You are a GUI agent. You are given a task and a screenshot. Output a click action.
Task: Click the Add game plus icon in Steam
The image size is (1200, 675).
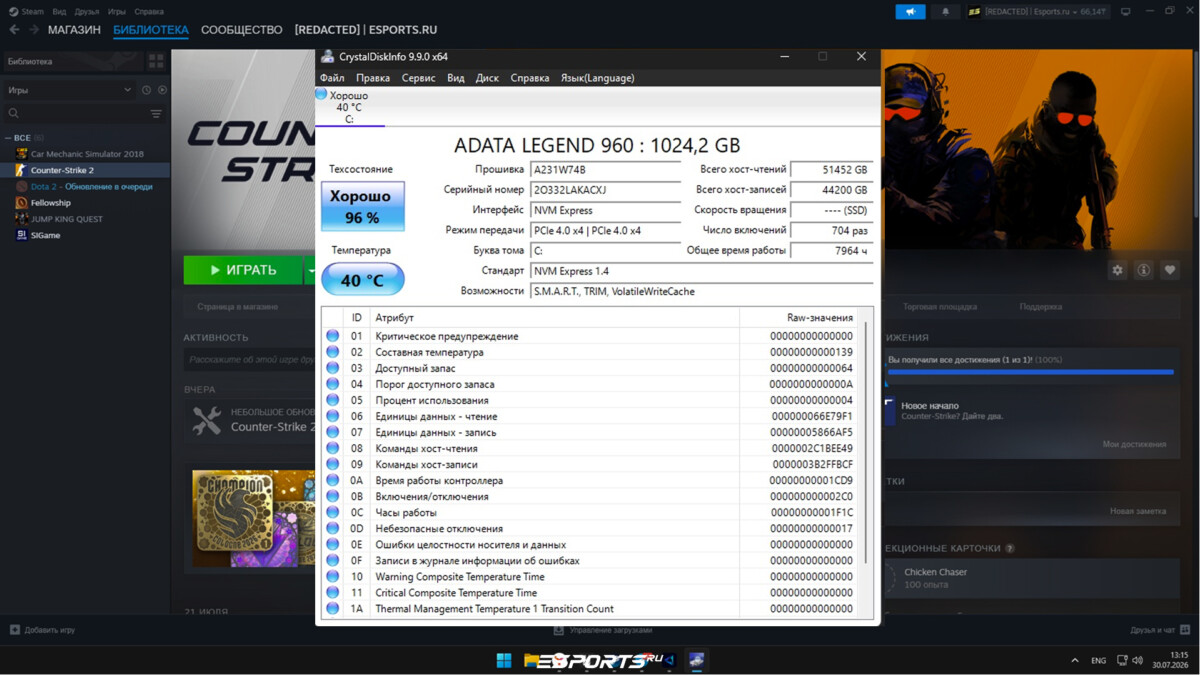click(x=14, y=630)
